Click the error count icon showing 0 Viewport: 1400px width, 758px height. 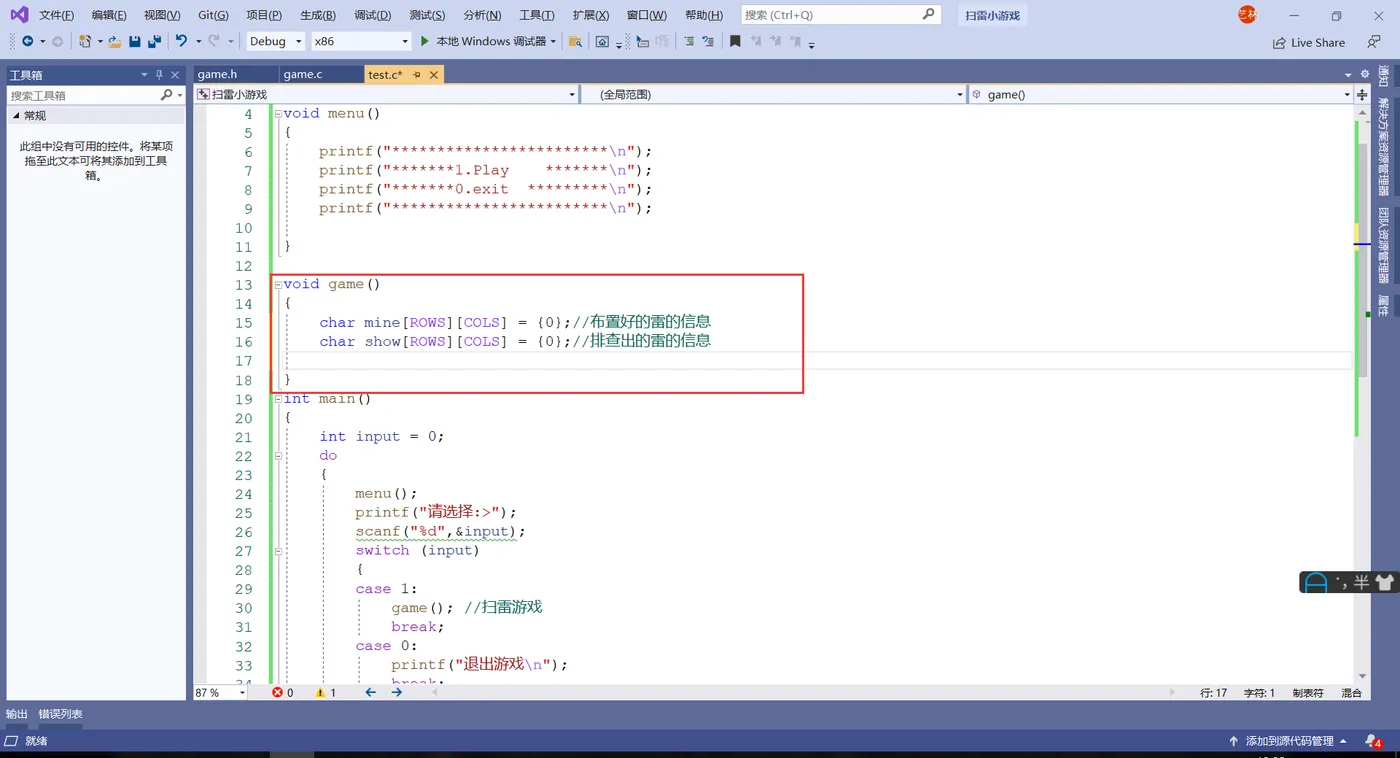pos(277,692)
